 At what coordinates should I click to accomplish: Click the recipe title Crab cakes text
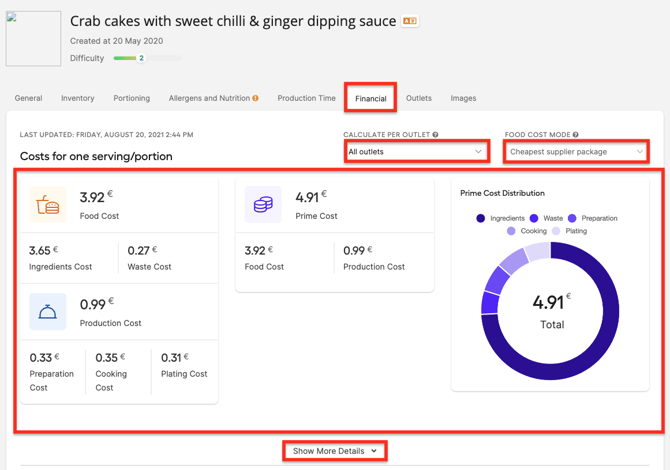pyautogui.click(x=233, y=21)
